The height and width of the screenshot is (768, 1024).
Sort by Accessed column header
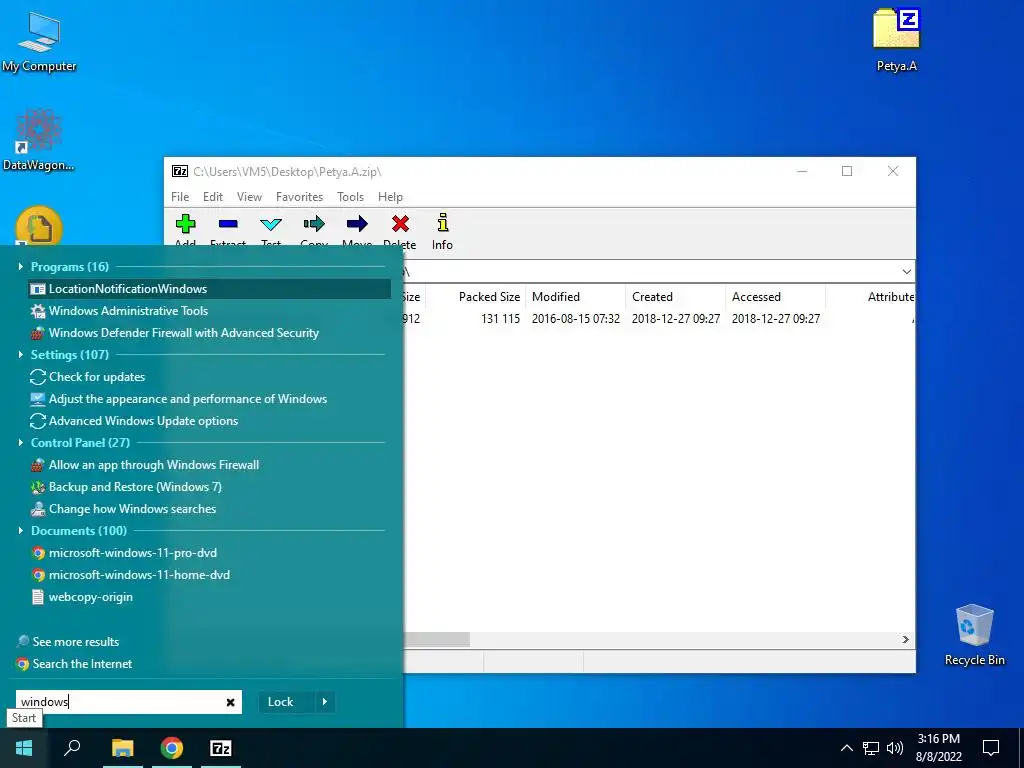[x=775, y=296]
